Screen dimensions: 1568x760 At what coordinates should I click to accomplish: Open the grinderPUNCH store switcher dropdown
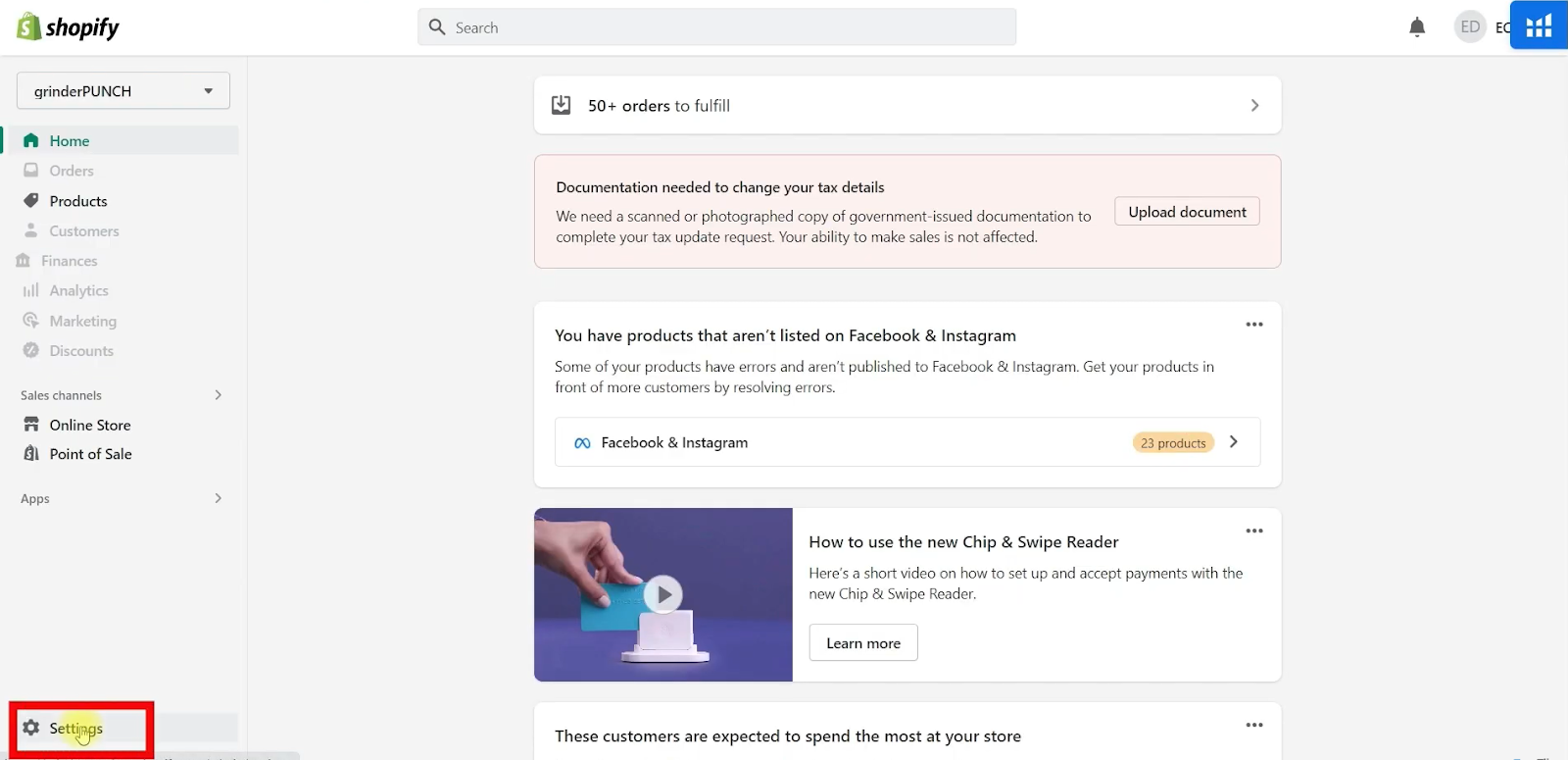click(123, 91)
